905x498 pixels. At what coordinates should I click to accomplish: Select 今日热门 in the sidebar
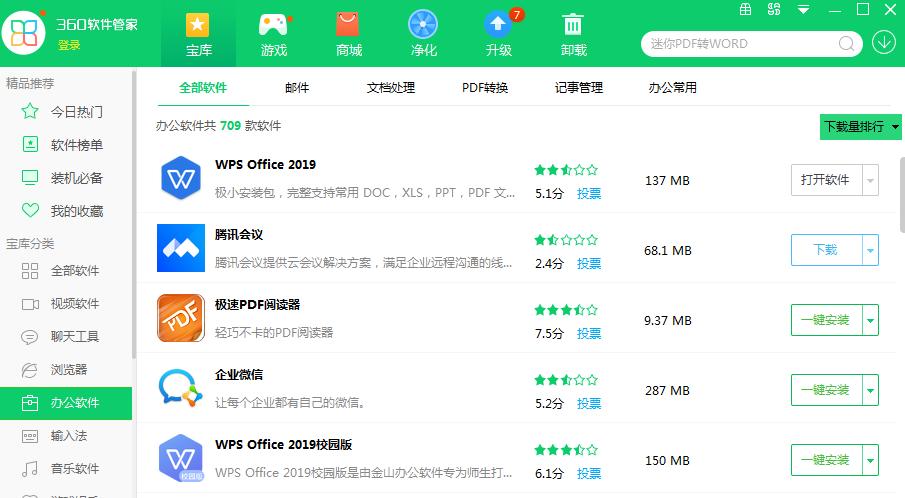66,111
